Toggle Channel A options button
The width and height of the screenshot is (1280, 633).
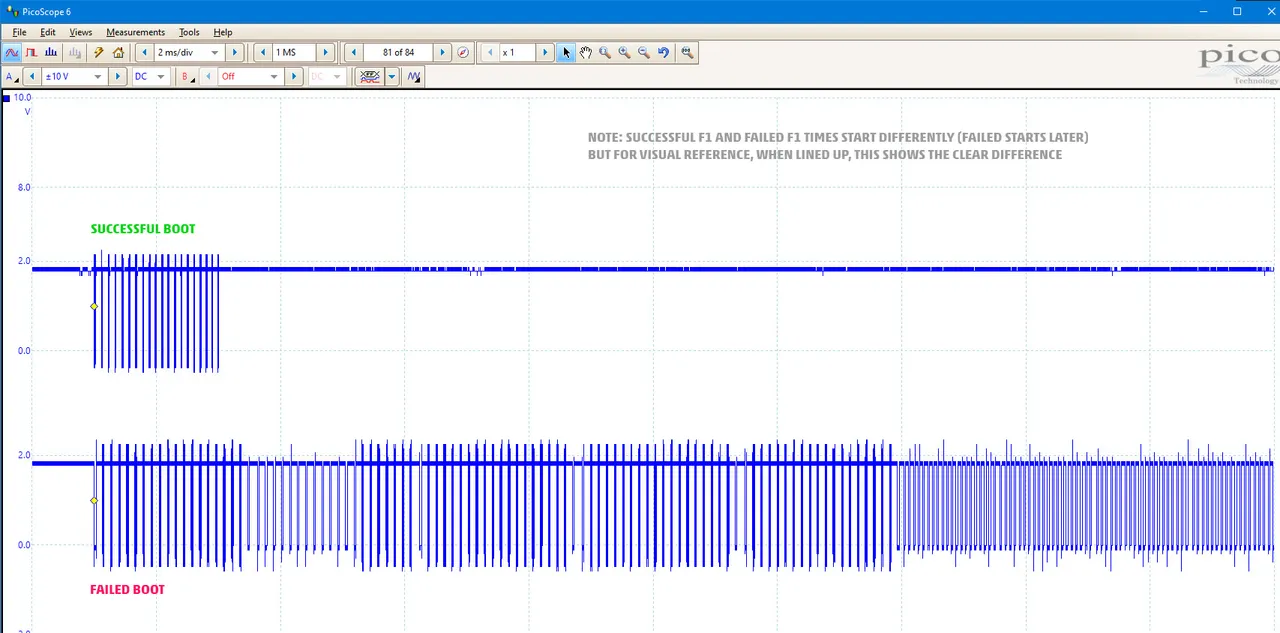point(11,77)
